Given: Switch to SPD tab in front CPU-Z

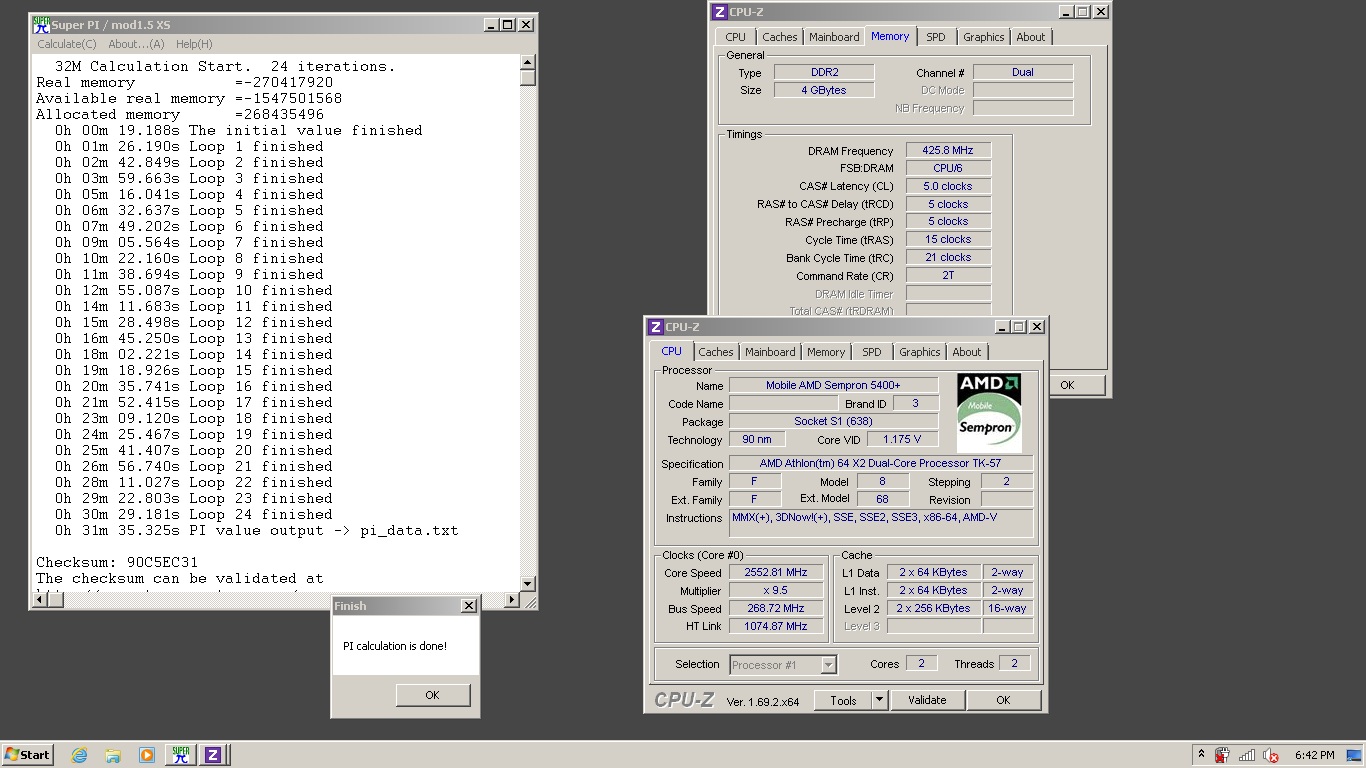Looking at the screenshot, I should [872, 352].
